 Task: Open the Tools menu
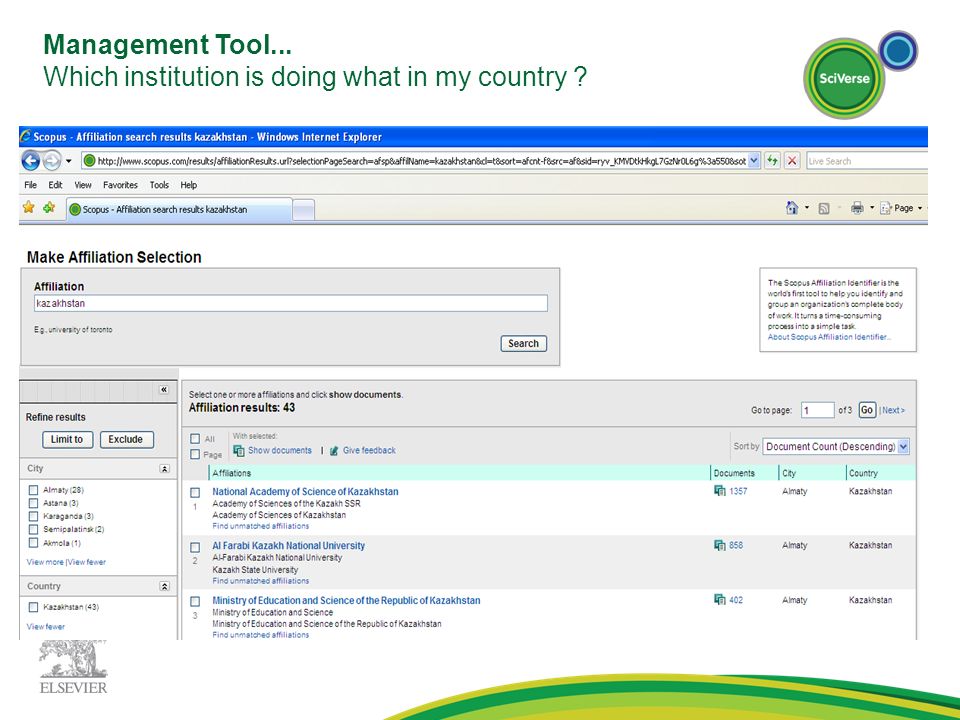159,185
